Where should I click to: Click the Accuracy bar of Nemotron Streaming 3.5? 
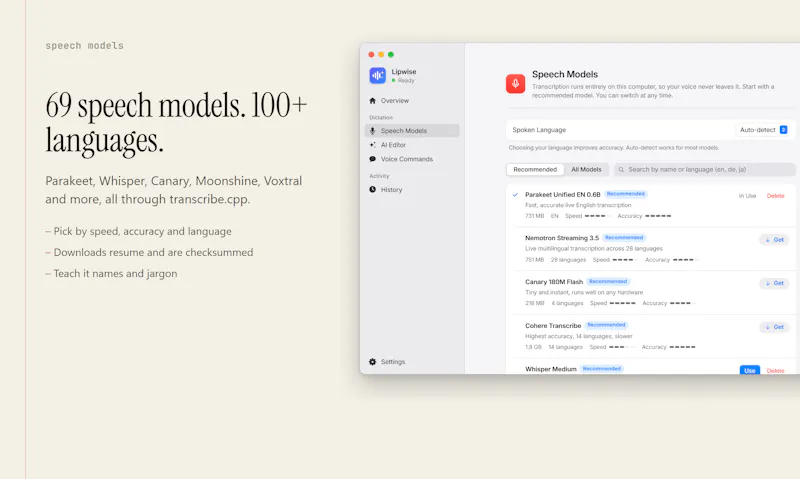(685, 260)
